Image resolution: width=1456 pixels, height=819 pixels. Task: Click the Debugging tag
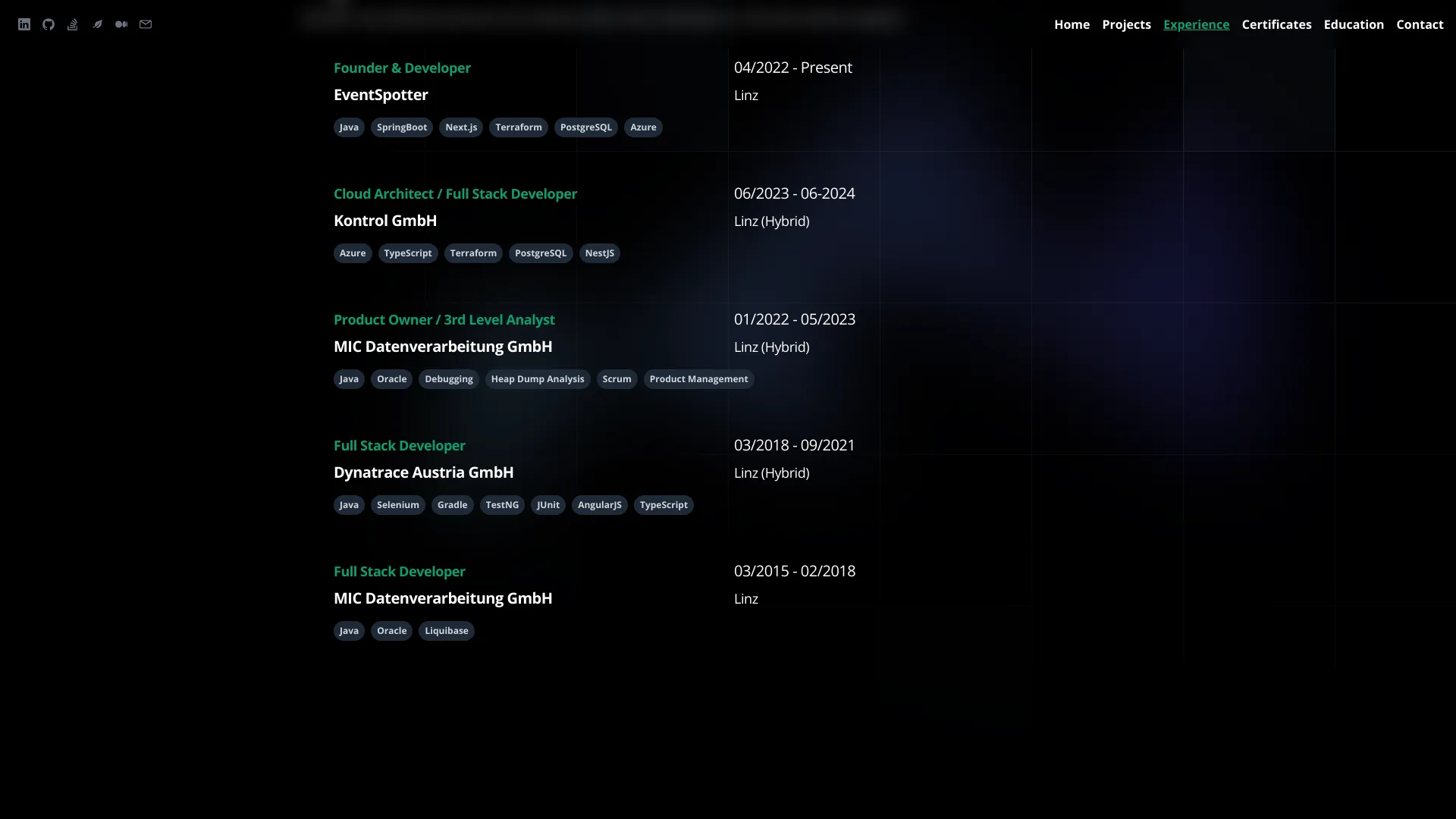click(x=449, y=379)
